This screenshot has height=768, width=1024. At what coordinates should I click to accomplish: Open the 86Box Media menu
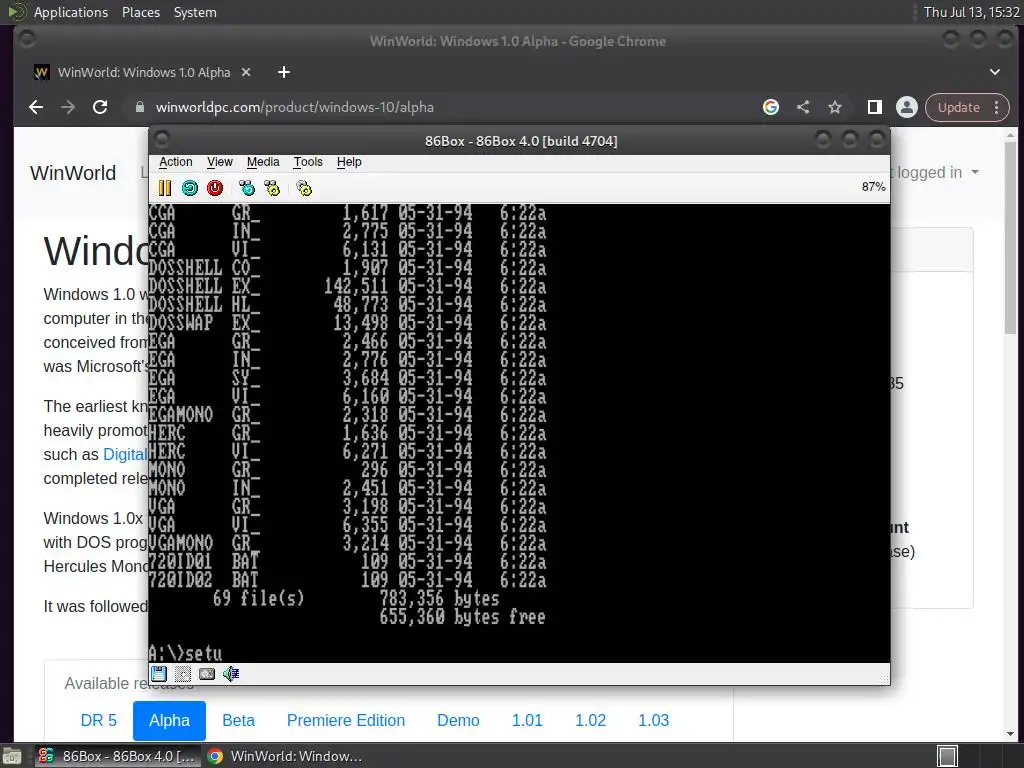pyautogui.click(x=263, y=162)
